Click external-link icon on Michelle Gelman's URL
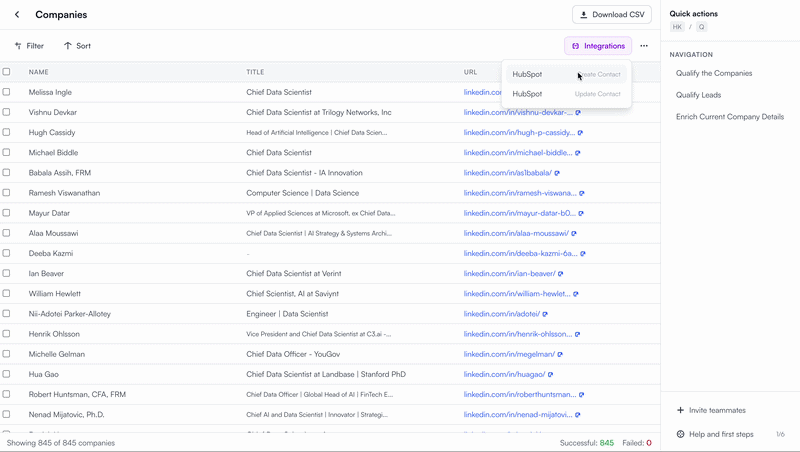Image resolution: width=800 pixels, height=452 pixels. tap(560, 355)
